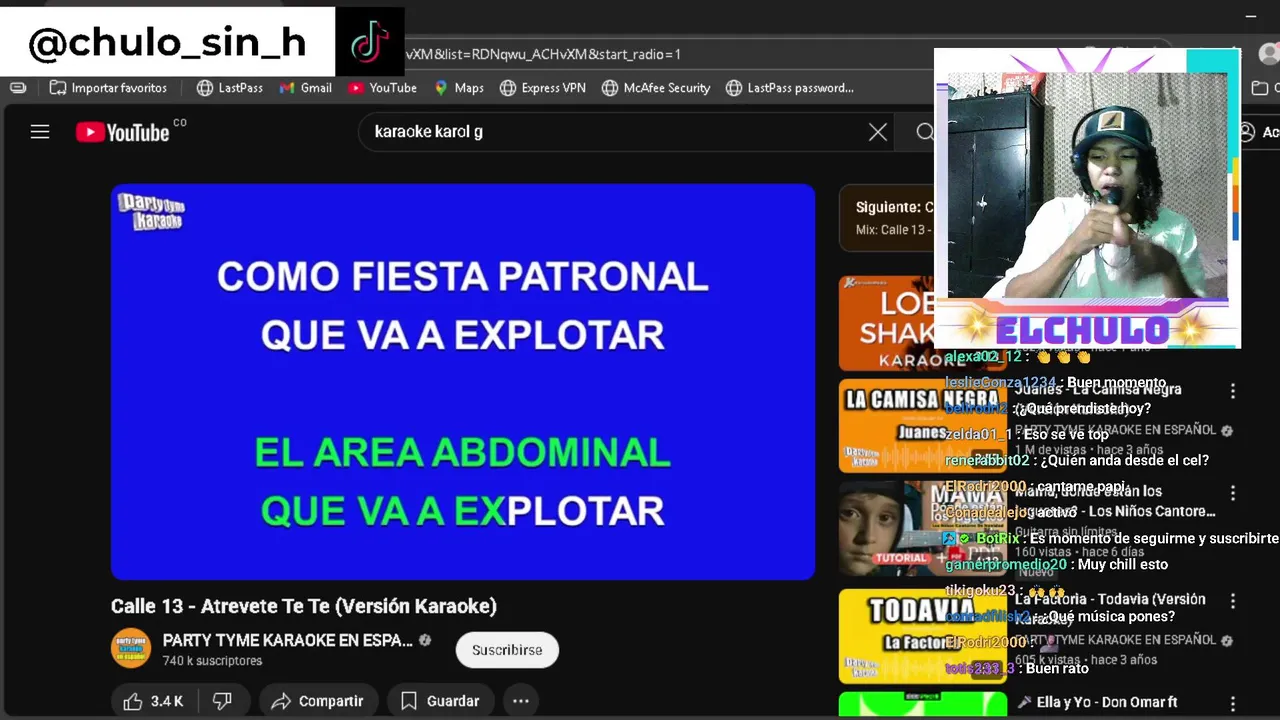This screenshot has width=1280, height=720.
Task: Open Gmail bookmark in favorites bar
Action: click(305, 88)
